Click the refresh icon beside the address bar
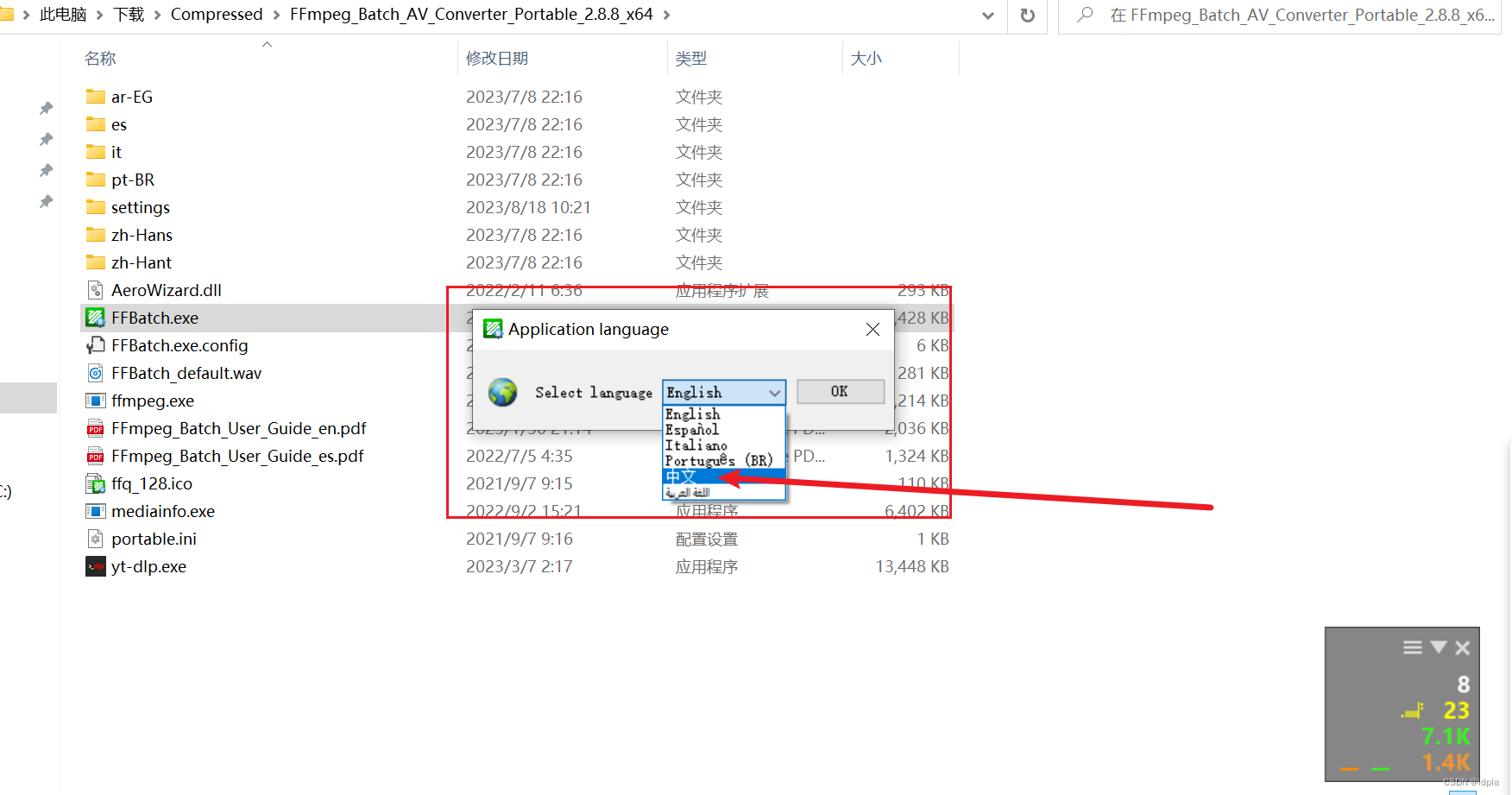The image size is (1512, 795). pyautogui.click(x=1027, y=15)
